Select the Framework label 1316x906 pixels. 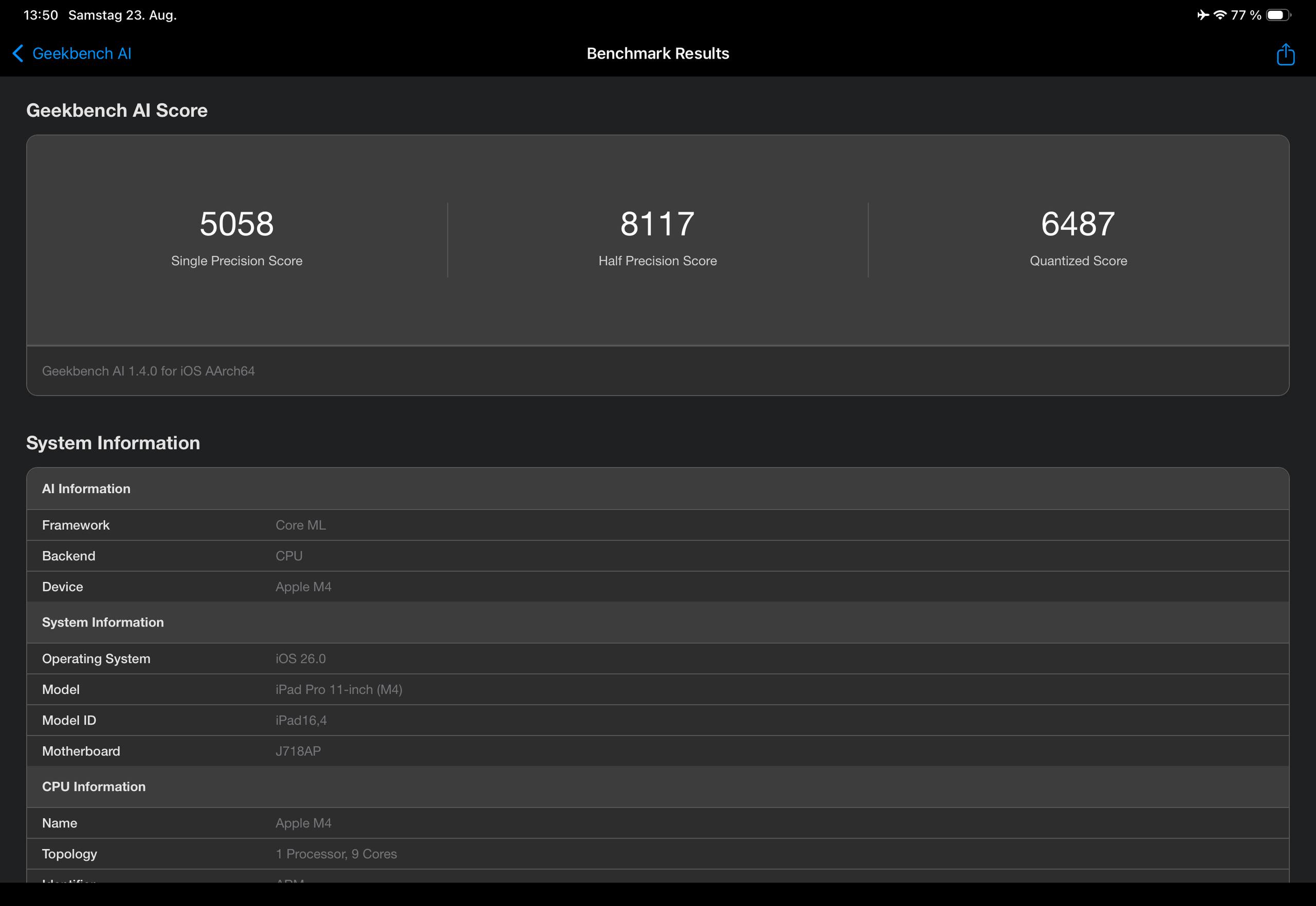[76, 525]
